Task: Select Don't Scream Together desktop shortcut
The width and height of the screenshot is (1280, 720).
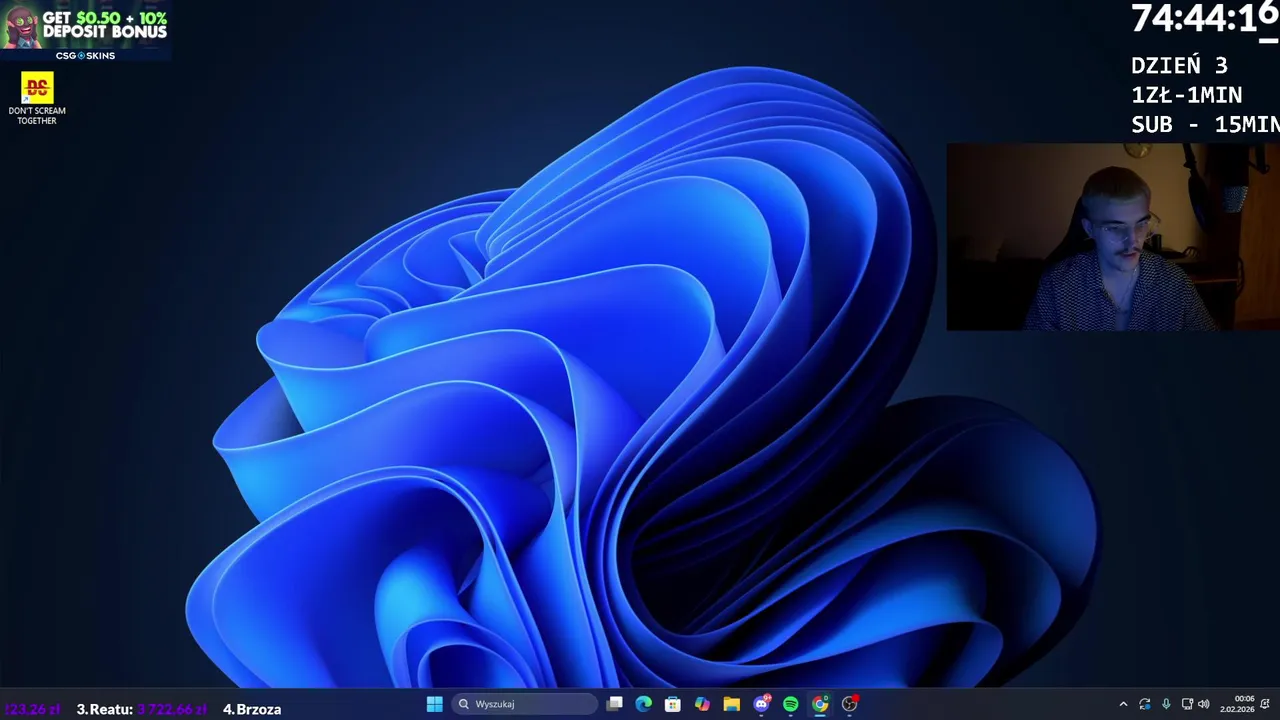Action: tap(37, 99)
